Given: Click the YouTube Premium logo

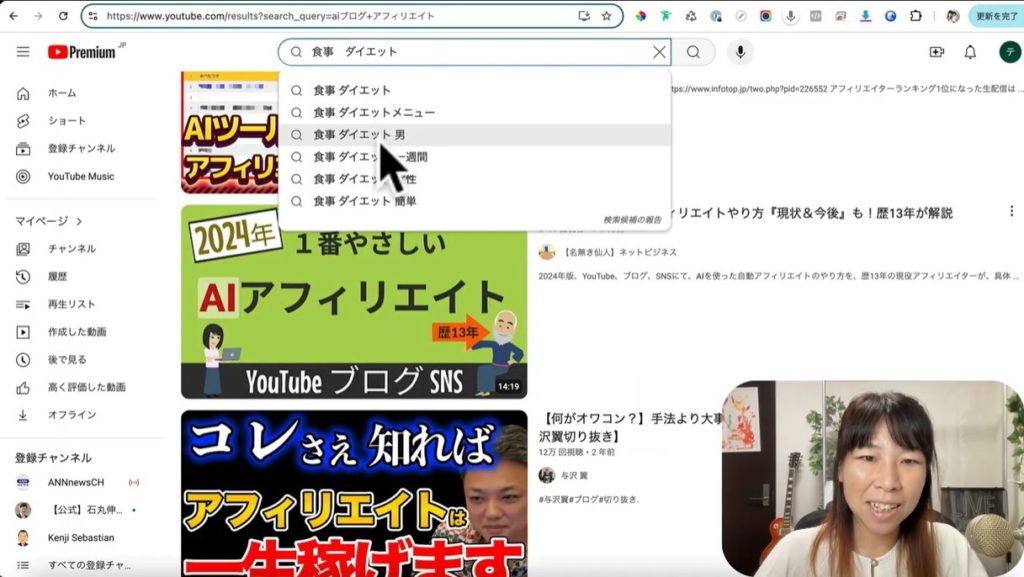Looking at the screenshot, I should [81, 52].
